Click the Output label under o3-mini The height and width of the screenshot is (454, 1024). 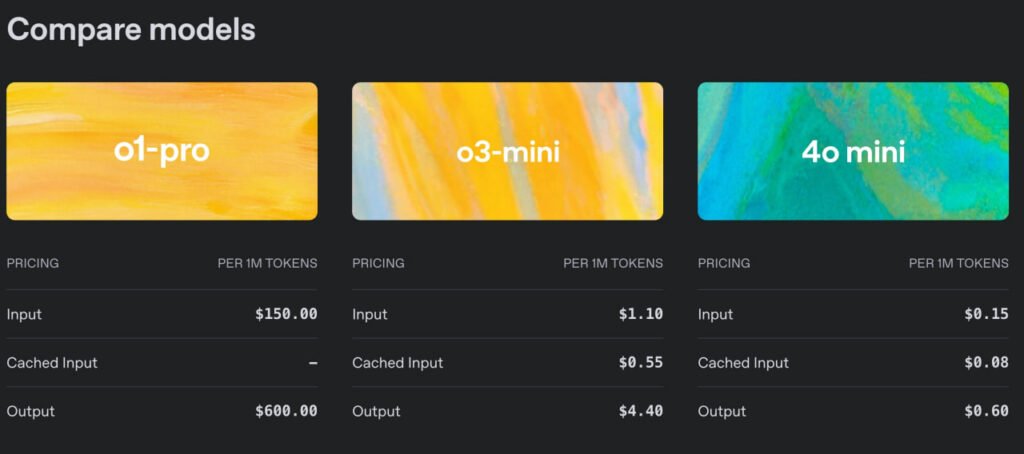tap(376, 411)
